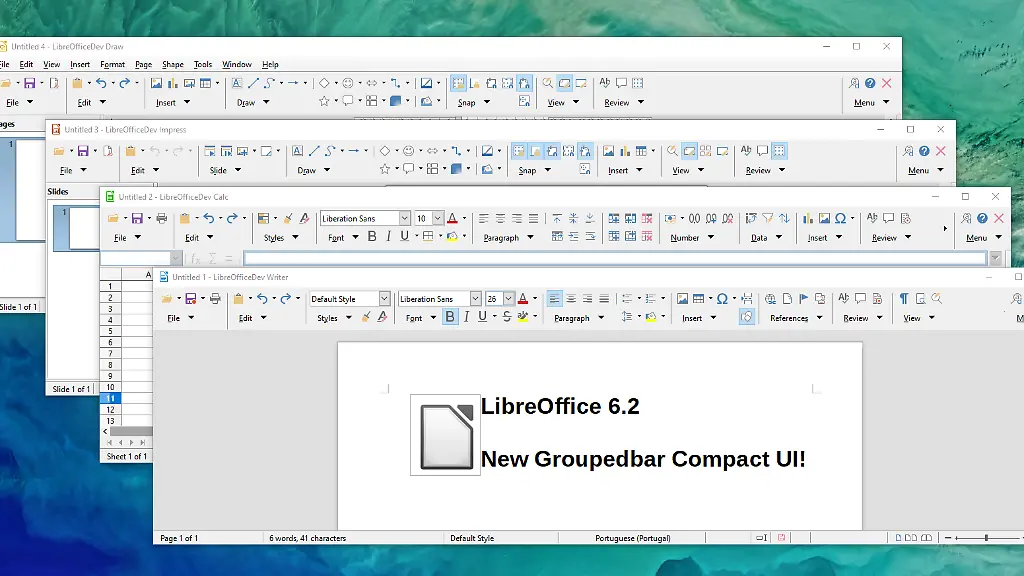Image resolution: width=1024 pixels, height=576 pixels.
Task: Click the Undo icon in Impress
Action: coord(156,150)
